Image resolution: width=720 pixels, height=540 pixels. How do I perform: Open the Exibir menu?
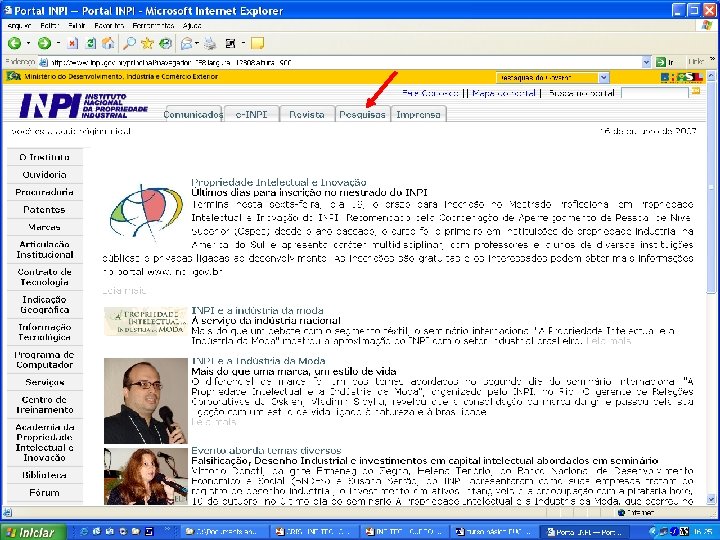tap(77, 26)
